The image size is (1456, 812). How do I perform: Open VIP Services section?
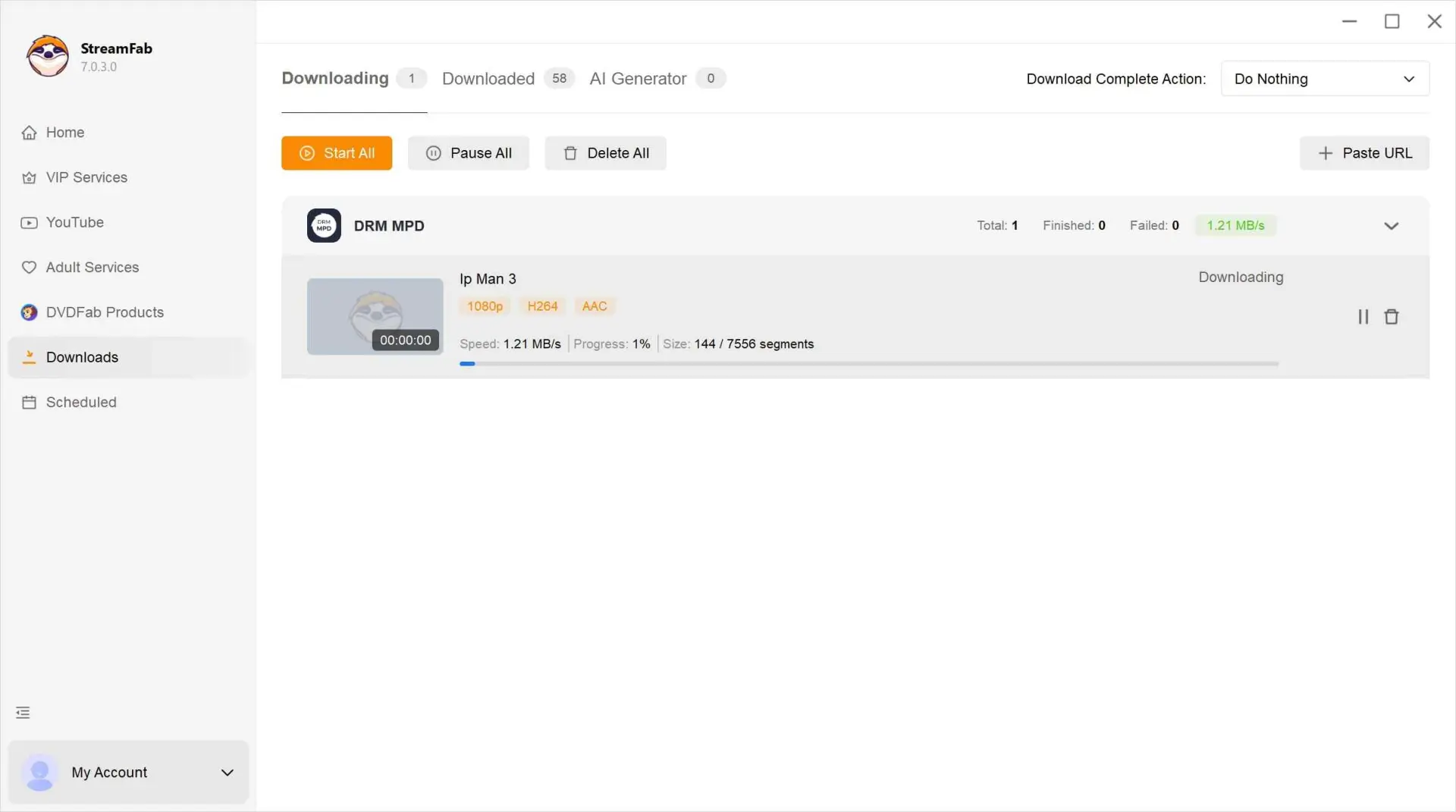click(129, 177)
